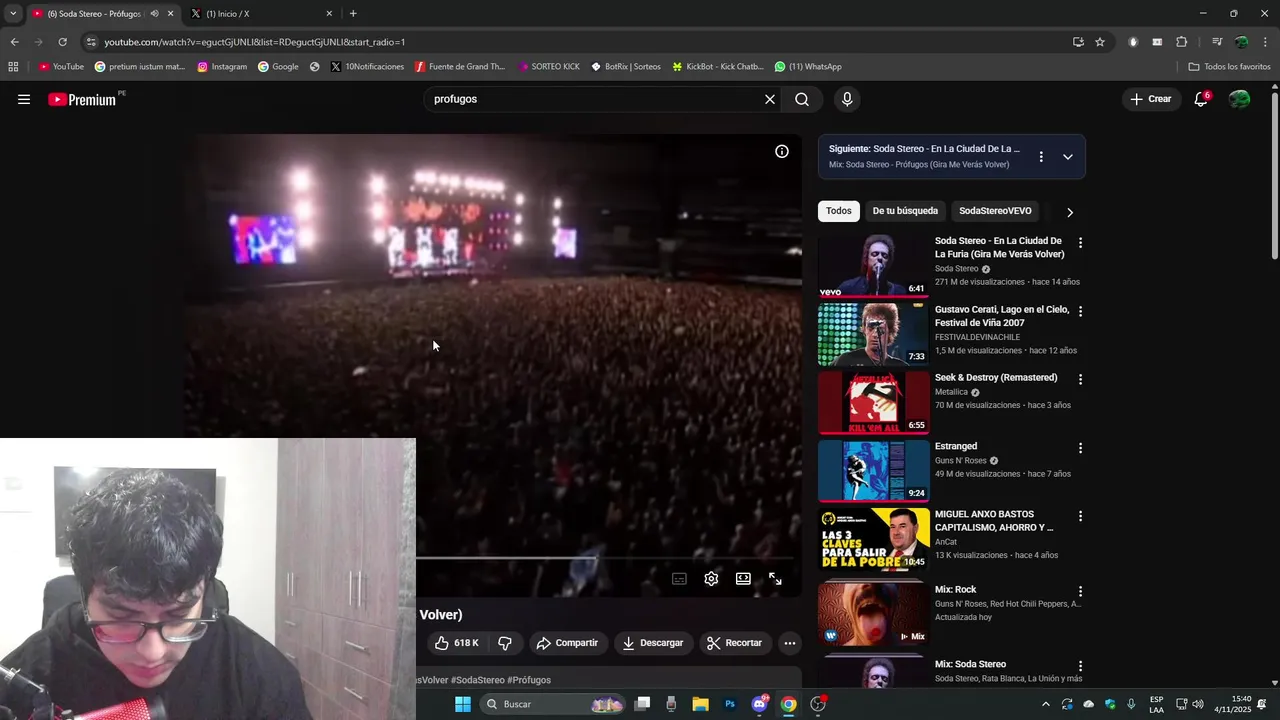This screenshot has height=720, width=1280.
Task: Open options for Gustavo Cerati Lago en el Cielo
Action: click(1080, 311)
